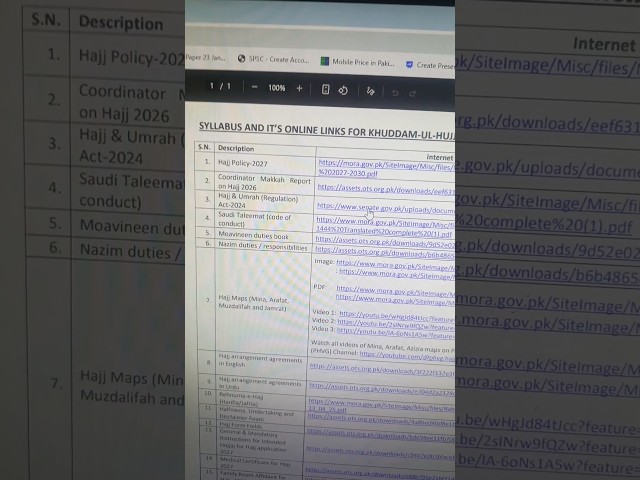This screenshot has width=640, height=480.
Task: Open the link for Hajj arrangement agreements in English
Action: click(x=381, y=369)
